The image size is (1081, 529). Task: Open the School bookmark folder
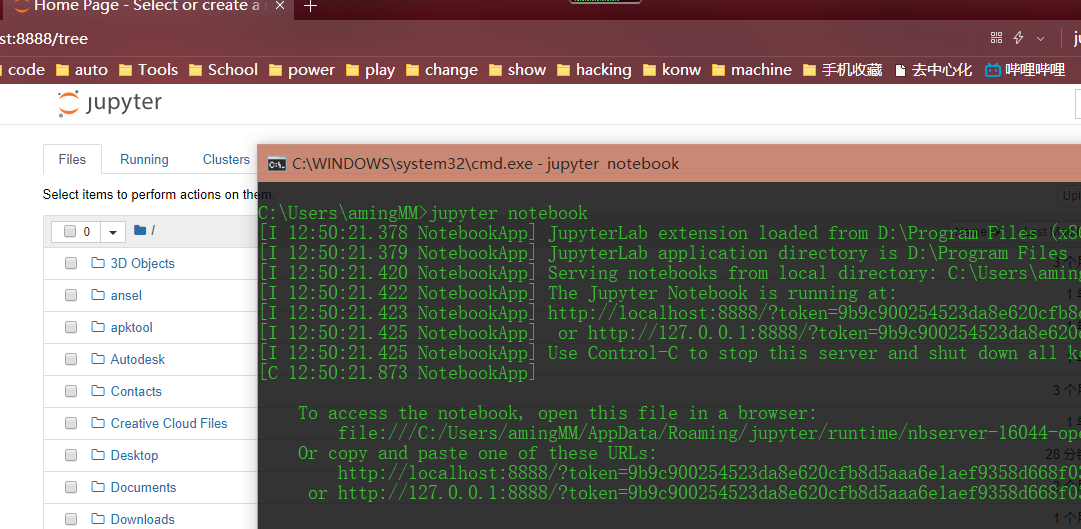(223, 70)
